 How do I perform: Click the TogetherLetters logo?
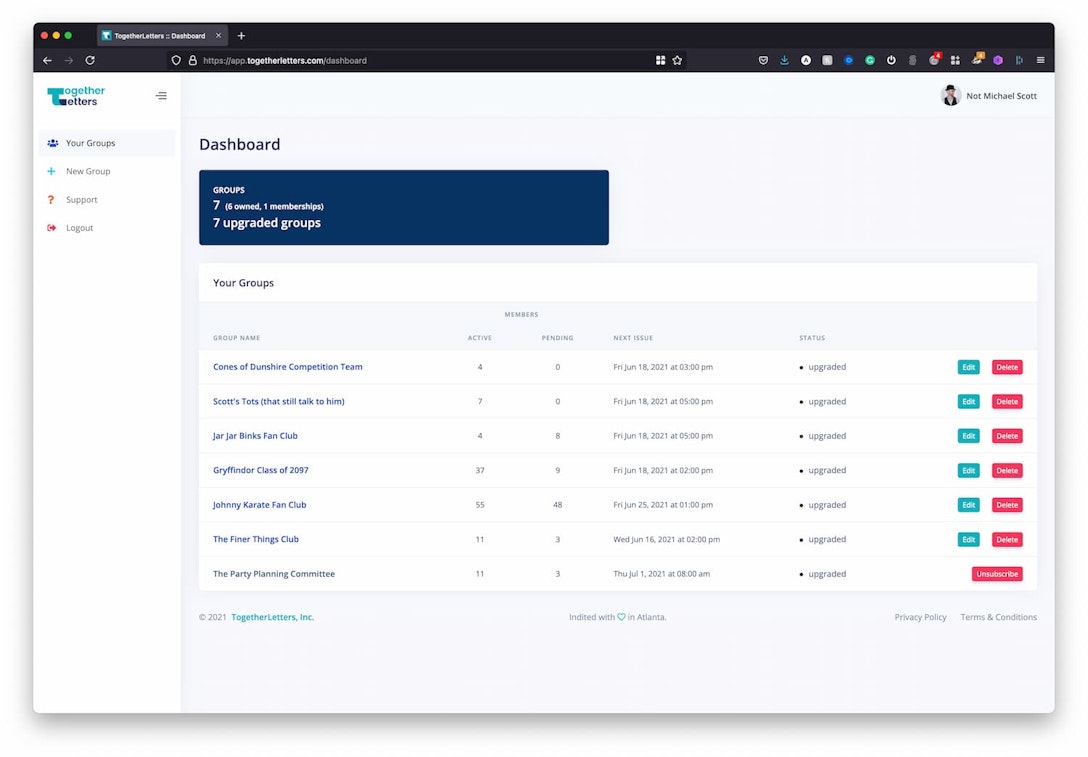click(76, 96)
